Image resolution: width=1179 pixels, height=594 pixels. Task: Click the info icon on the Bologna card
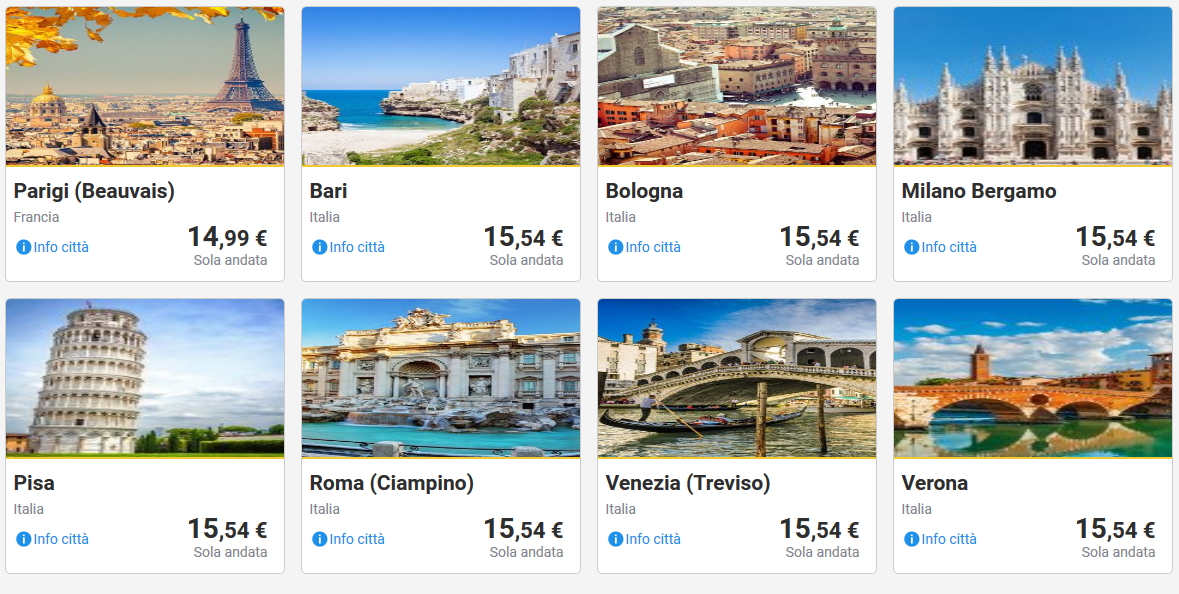pyautogui.click(x=615, y=247)
